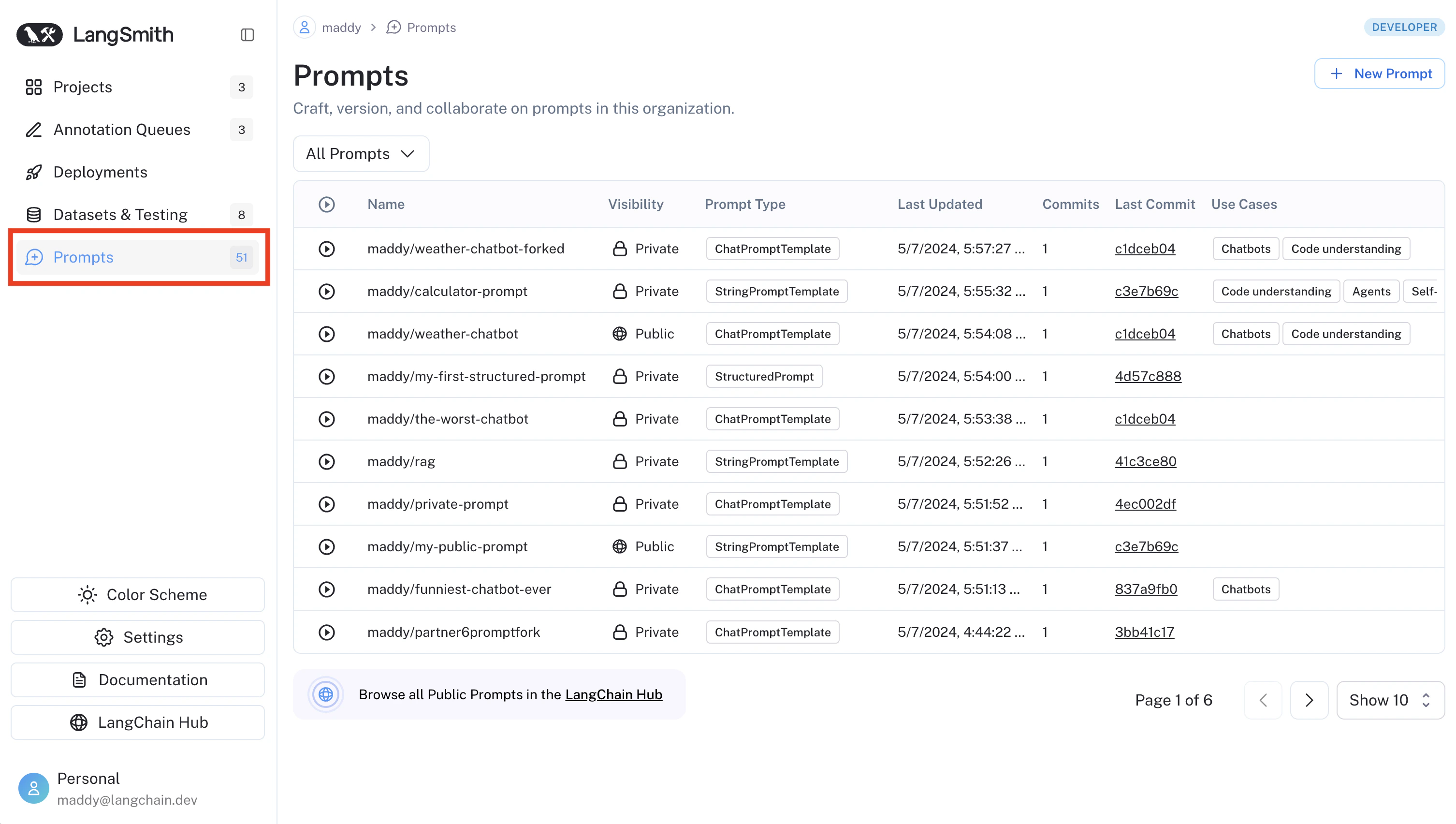The image size is (1456, 824).
Task: Expand the All Prompts filter dropdown
Action: pos(361,154)
